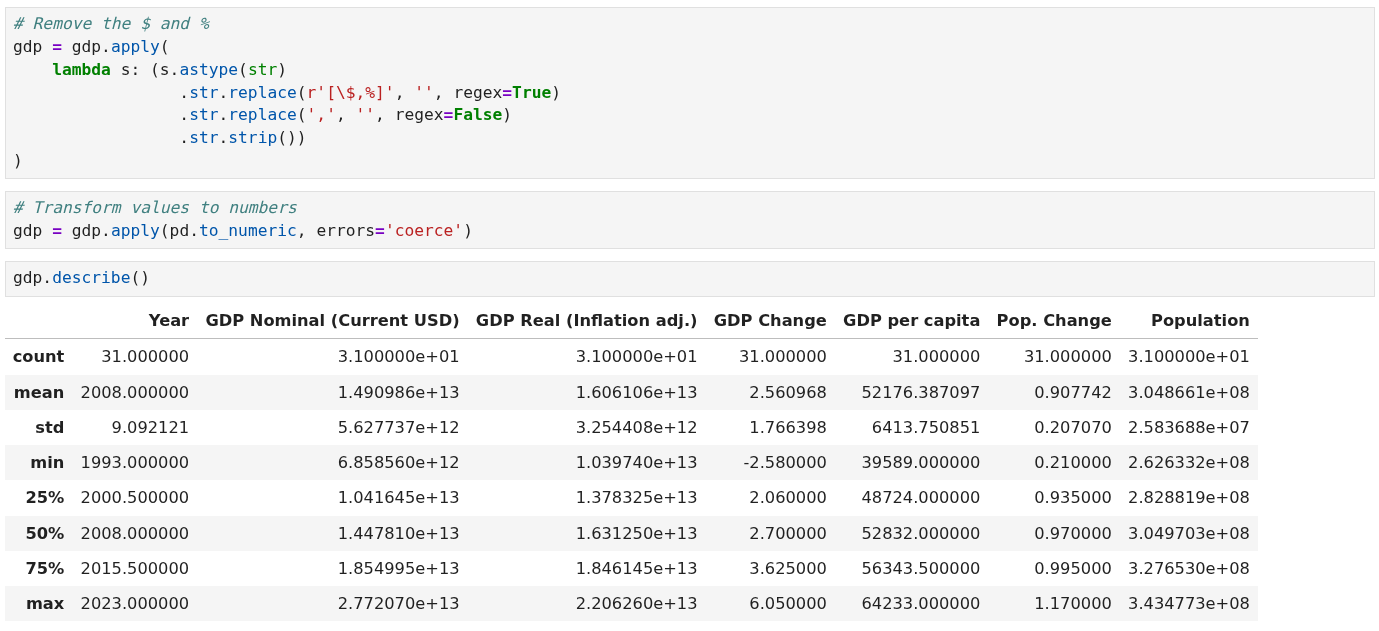Click the max GDP Change value 6.050000

click(x=788, y=603)
